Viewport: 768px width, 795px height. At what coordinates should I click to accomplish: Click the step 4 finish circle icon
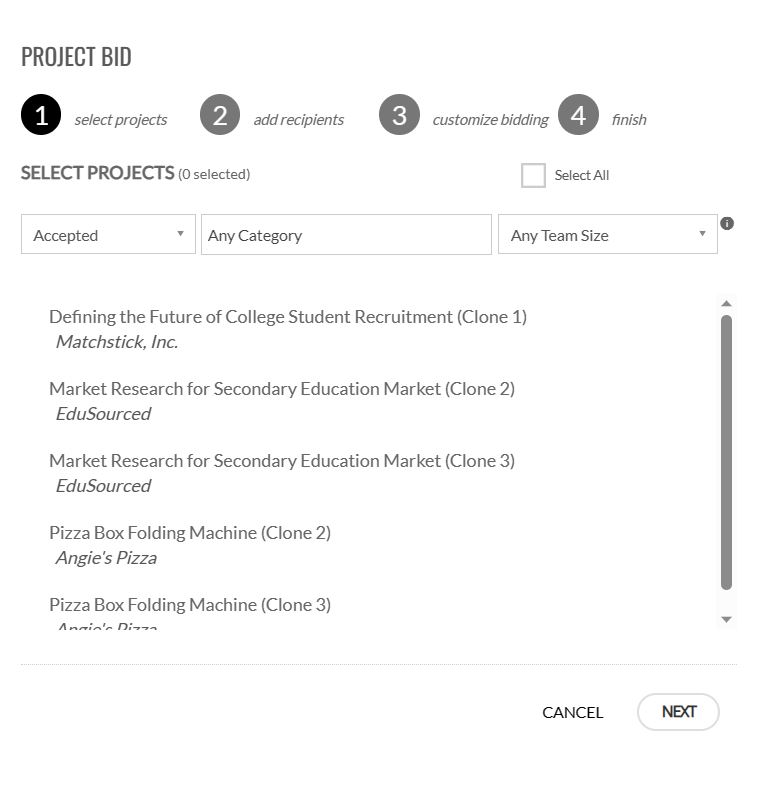point(578,115)
